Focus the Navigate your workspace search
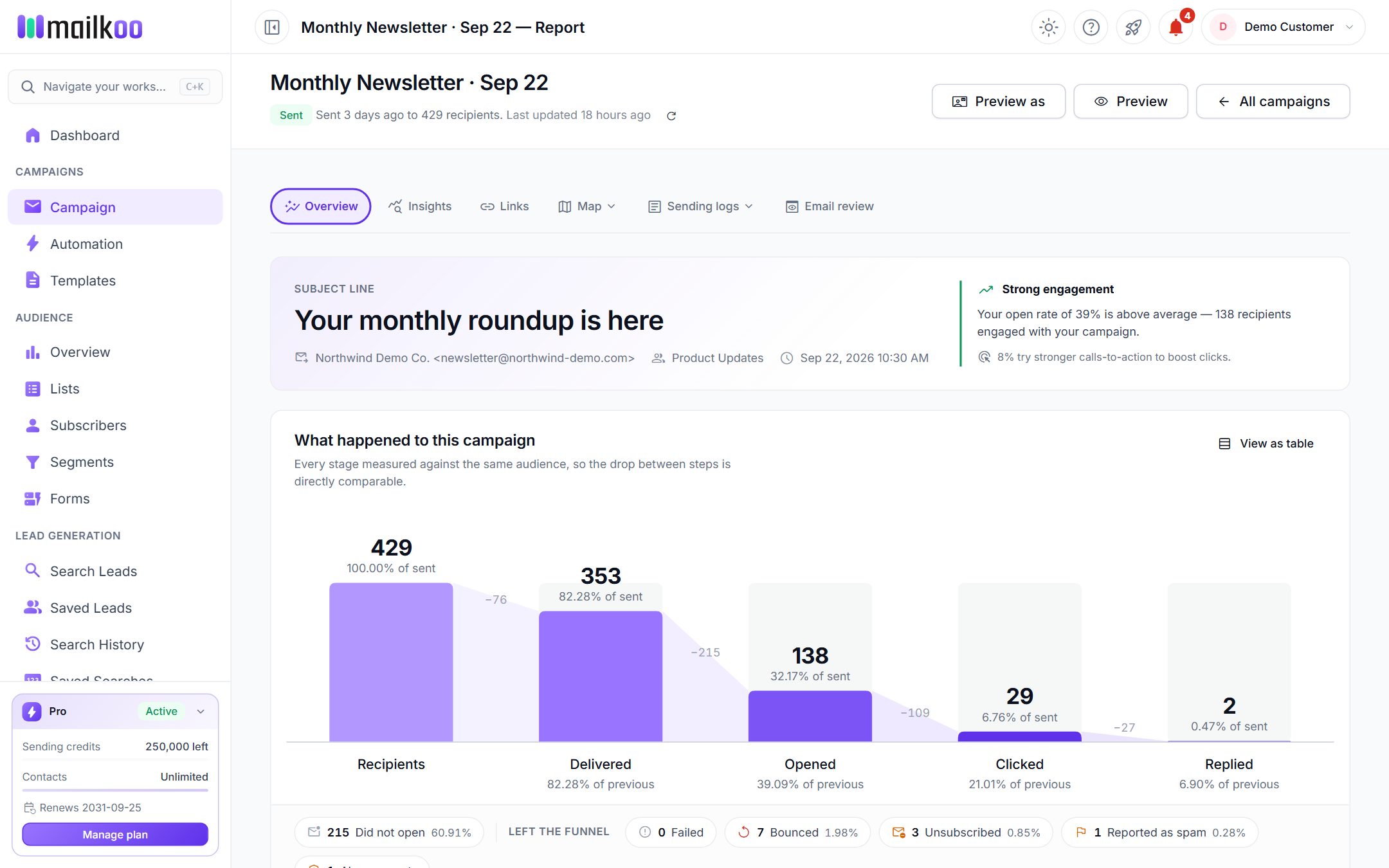The height and width of the screenshot is (868, 1389). pyautogui.click(x=115, y=87)
